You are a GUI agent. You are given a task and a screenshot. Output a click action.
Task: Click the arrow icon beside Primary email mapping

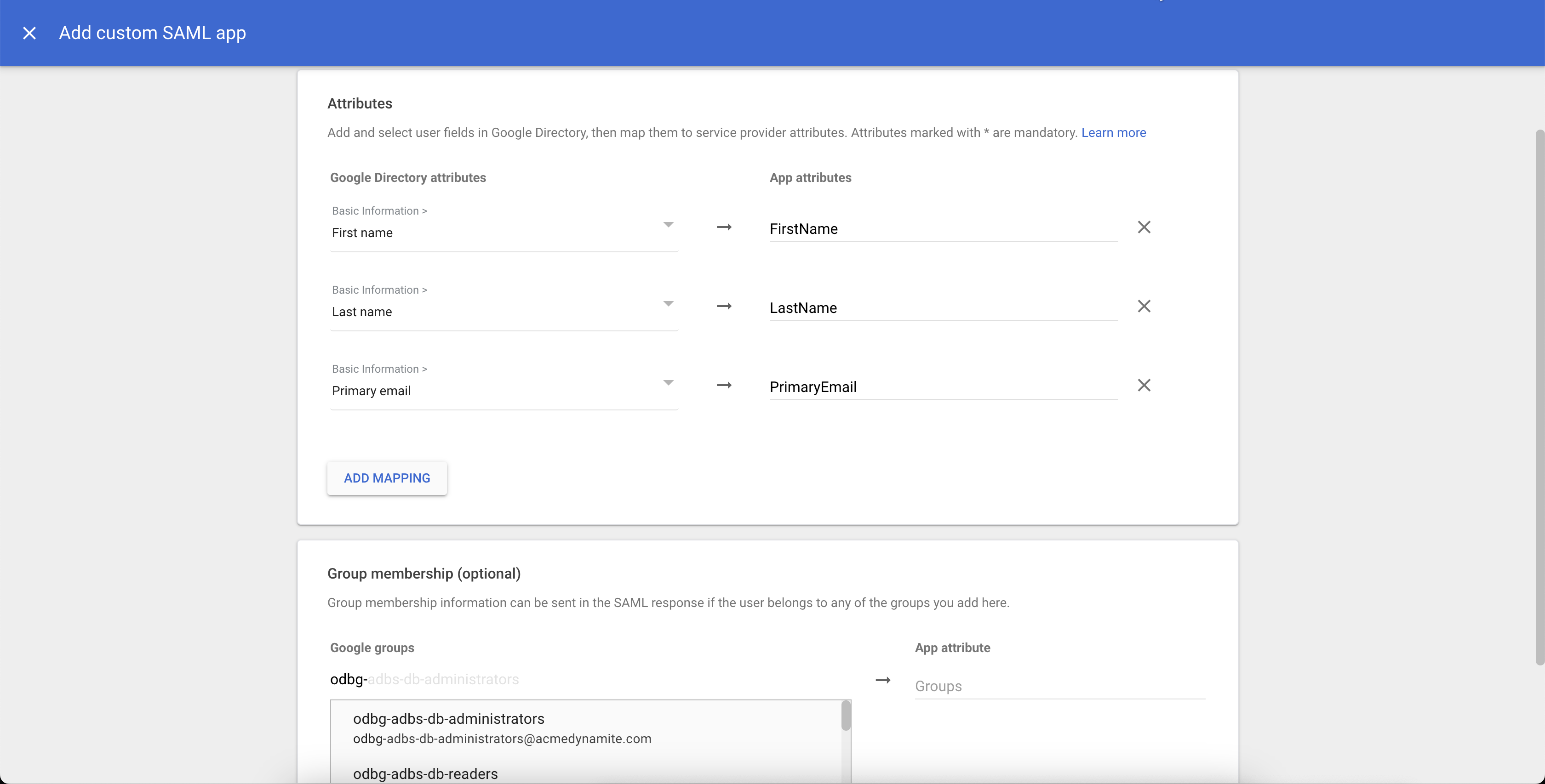pos(724,386)
